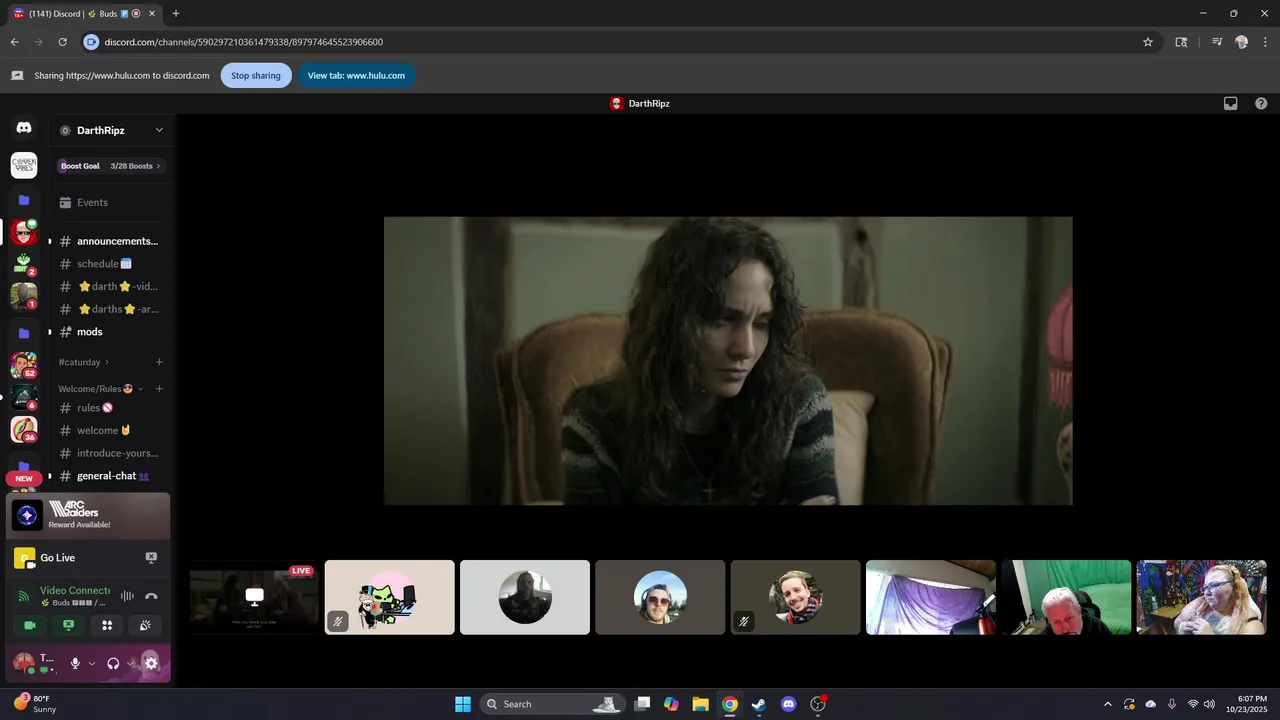
Task: Click the taskbar Search box
Action: coord(552,704)
